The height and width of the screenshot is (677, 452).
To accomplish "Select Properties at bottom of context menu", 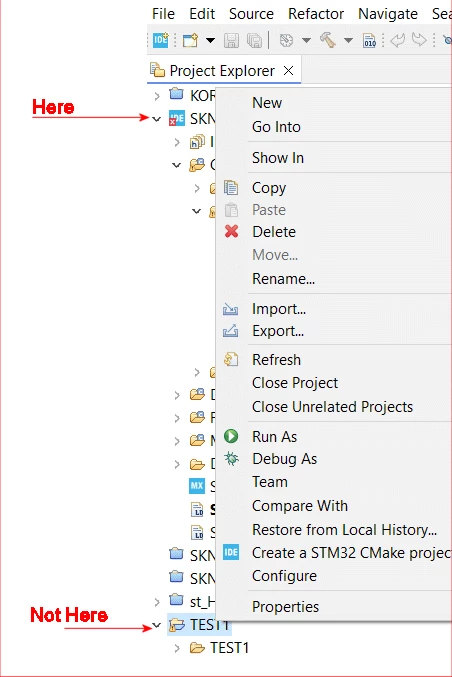I will click(285, 607).
